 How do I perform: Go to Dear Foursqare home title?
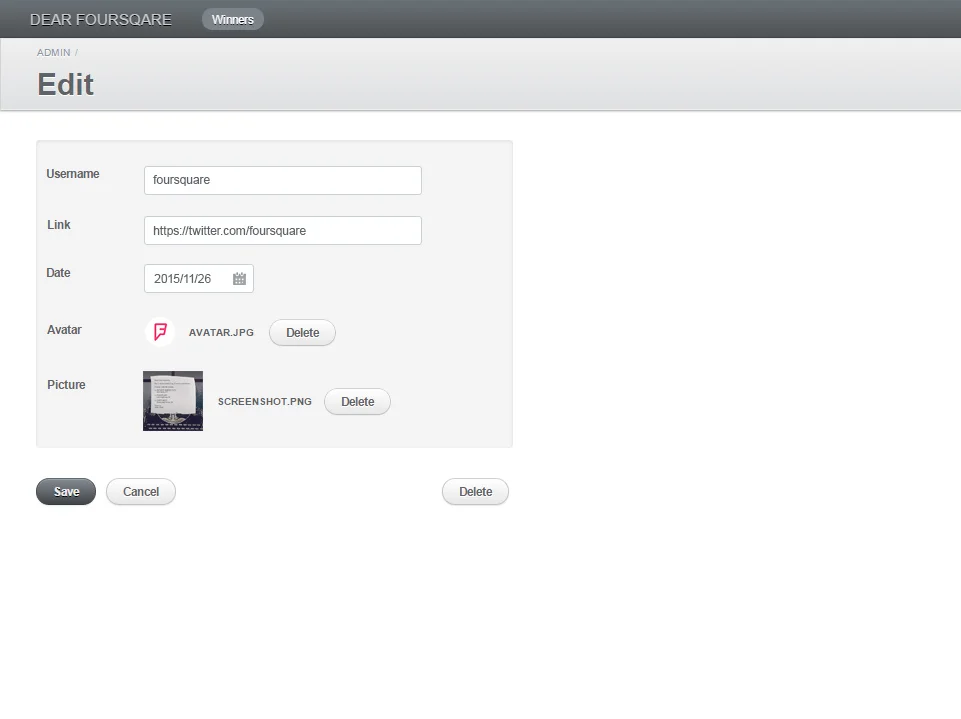[101, 20]
